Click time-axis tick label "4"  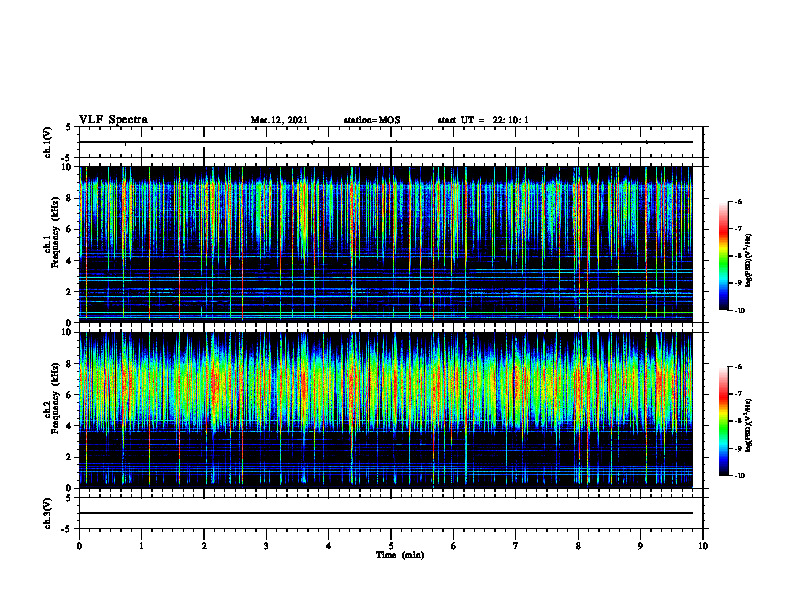point(329,546)
